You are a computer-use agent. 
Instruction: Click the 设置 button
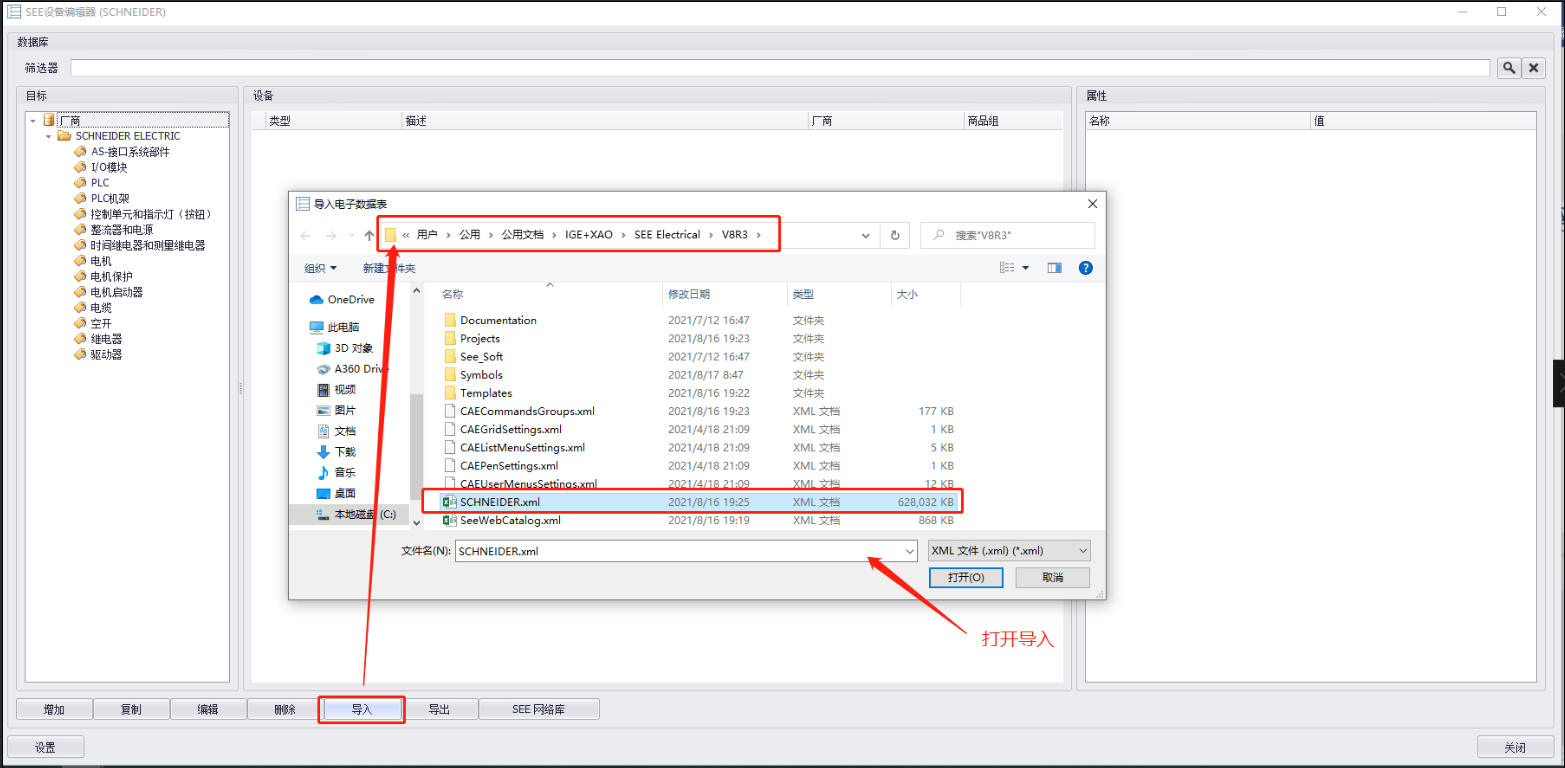[45, 747]
